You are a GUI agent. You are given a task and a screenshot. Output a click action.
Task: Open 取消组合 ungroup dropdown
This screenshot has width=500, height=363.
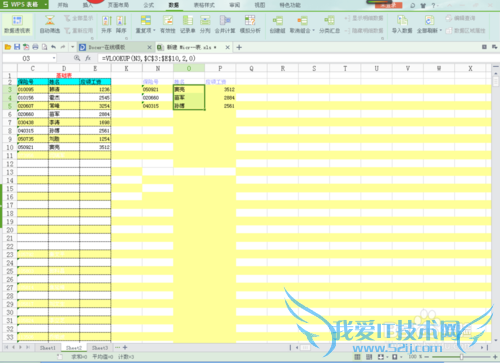[x=302, y=24]
